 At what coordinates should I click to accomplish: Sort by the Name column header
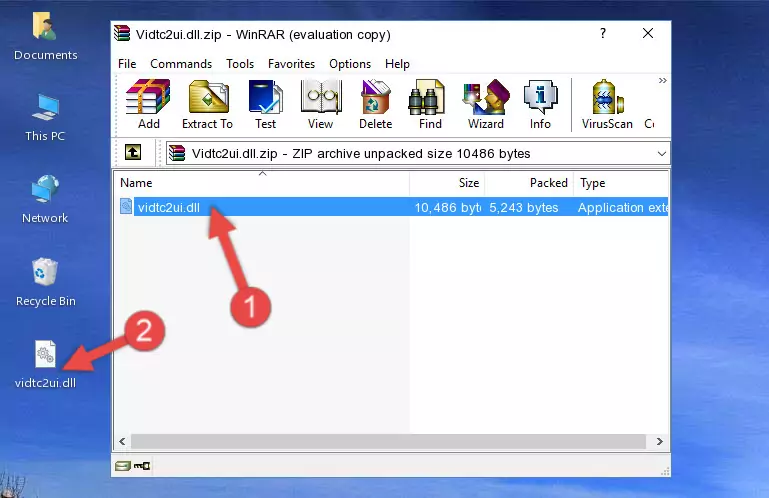262,183
